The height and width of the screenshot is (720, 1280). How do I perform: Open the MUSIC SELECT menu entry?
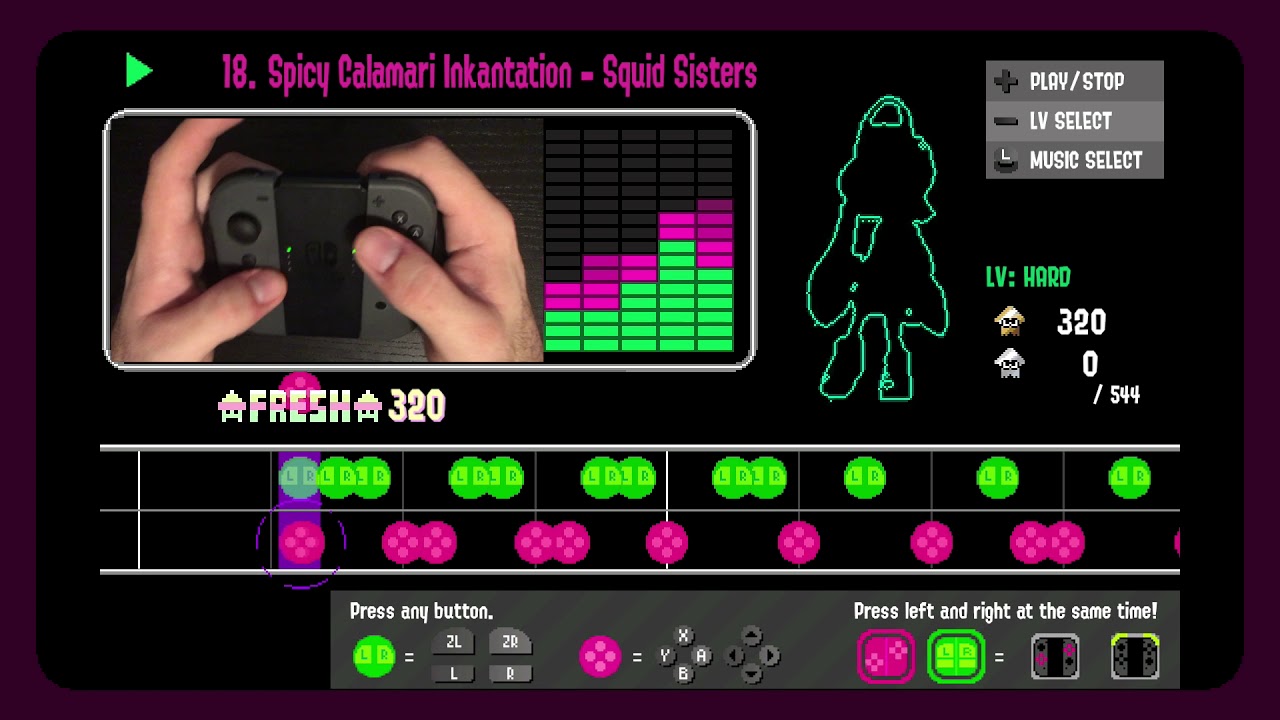tap(1074, 160)
